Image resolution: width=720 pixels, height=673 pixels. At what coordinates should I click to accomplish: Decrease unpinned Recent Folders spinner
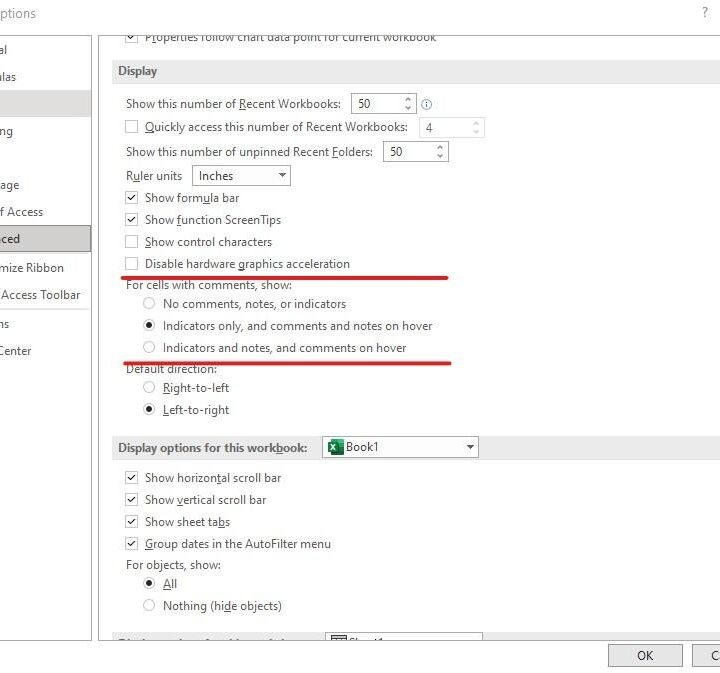(x=440, y=157)
